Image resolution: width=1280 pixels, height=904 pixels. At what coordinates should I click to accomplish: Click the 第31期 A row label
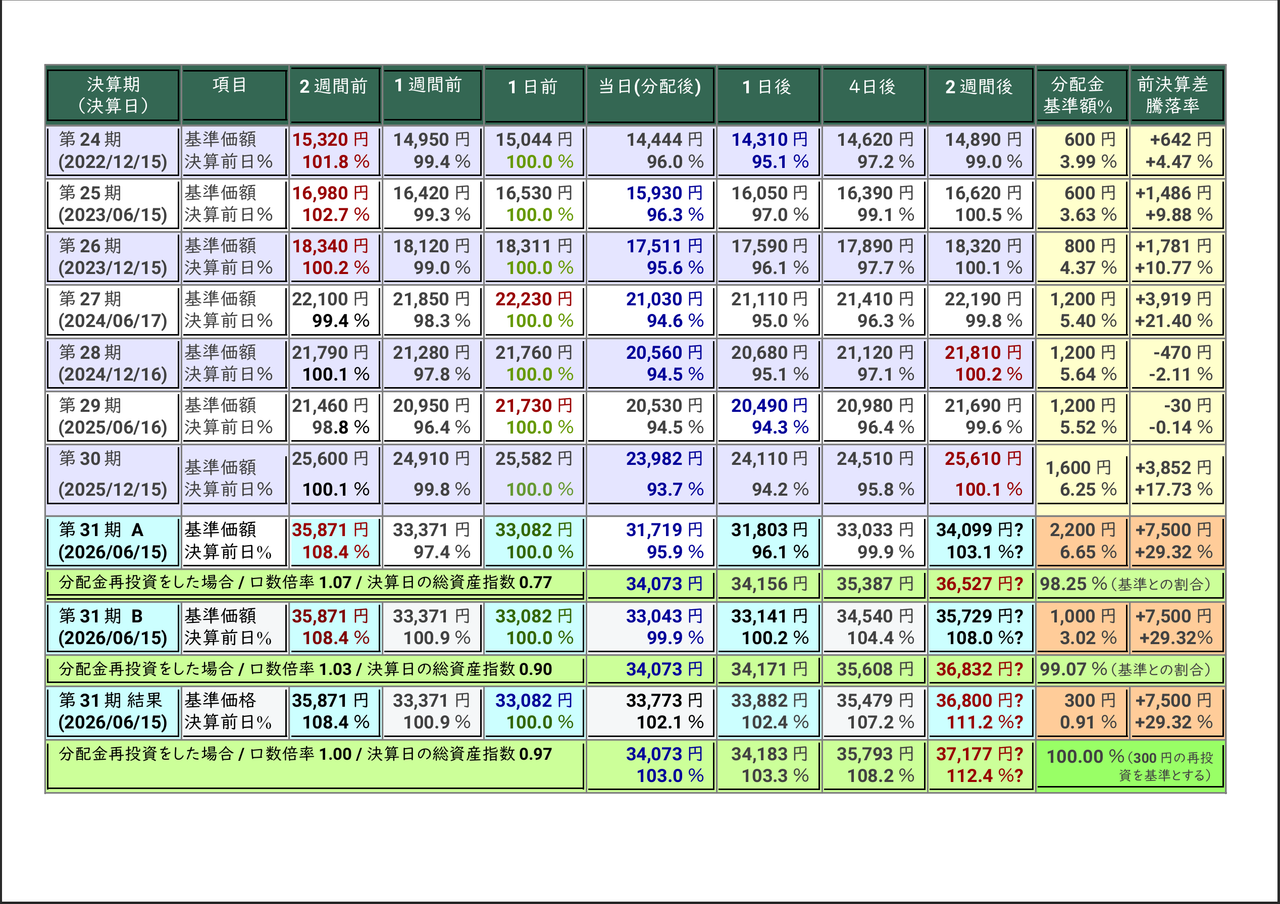tap(113, 541)
